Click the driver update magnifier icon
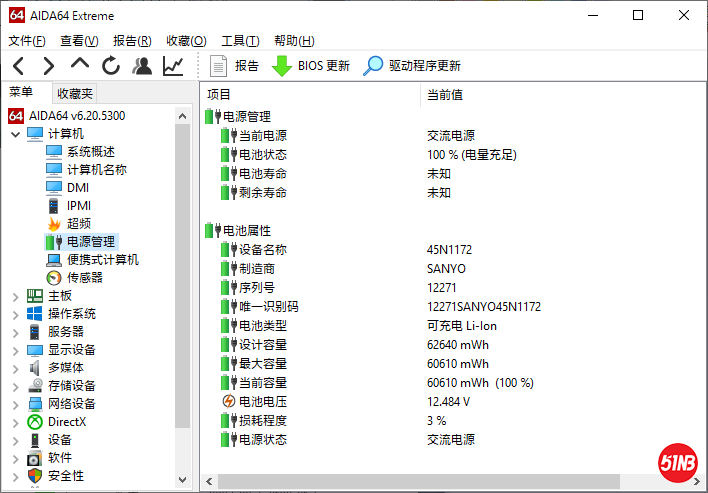 click(x=373, y=66)
